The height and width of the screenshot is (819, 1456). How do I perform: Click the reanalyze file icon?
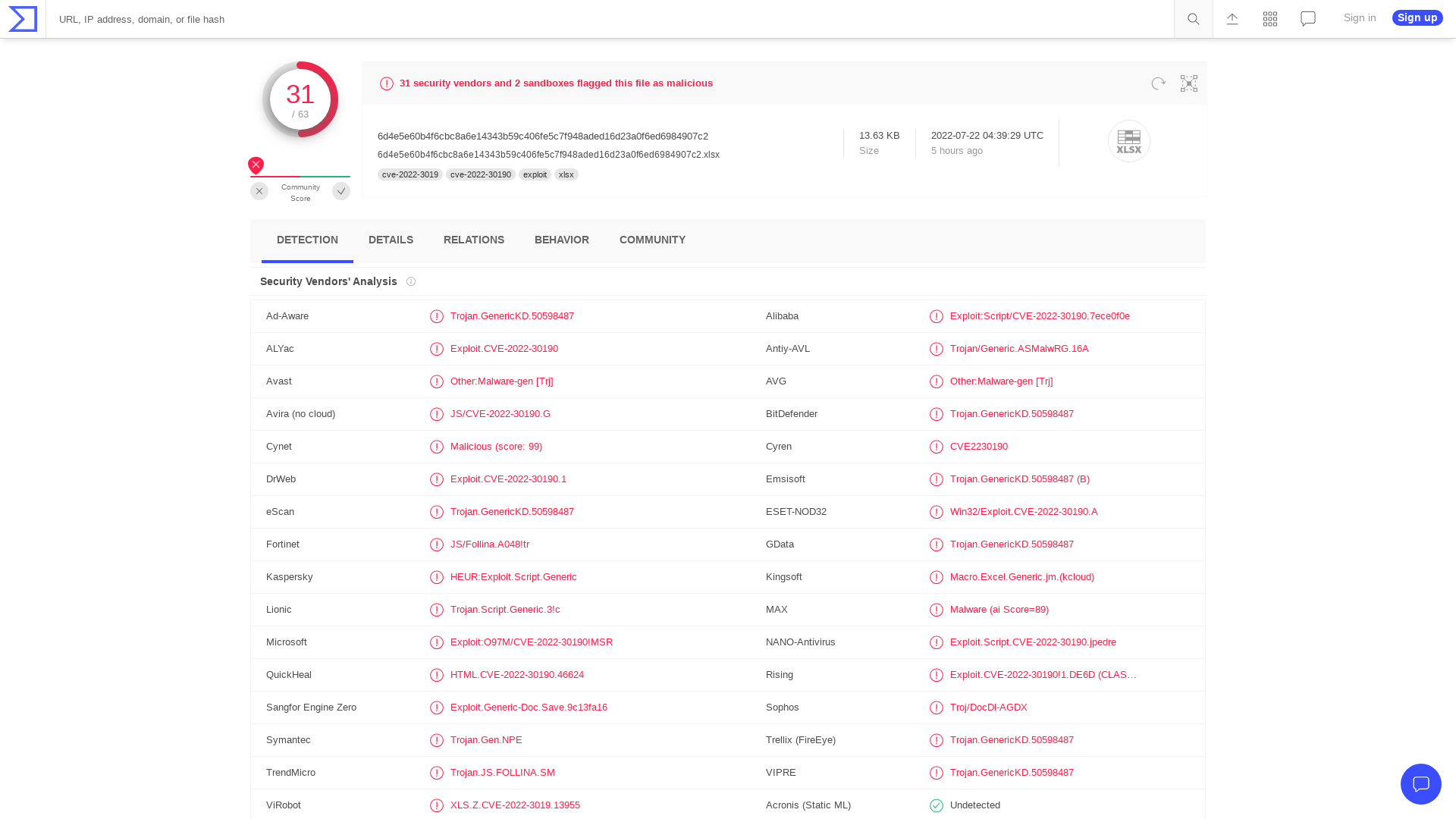coord(1158,83)
